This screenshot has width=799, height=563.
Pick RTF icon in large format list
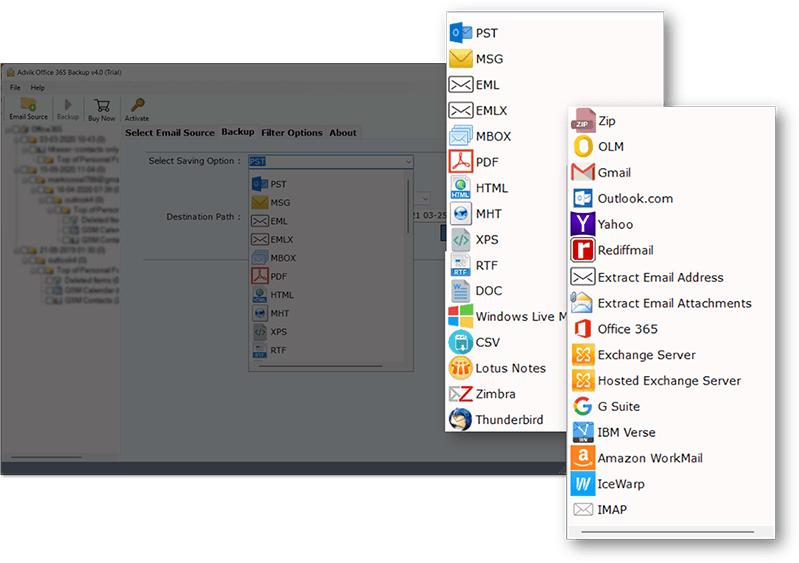461,265
